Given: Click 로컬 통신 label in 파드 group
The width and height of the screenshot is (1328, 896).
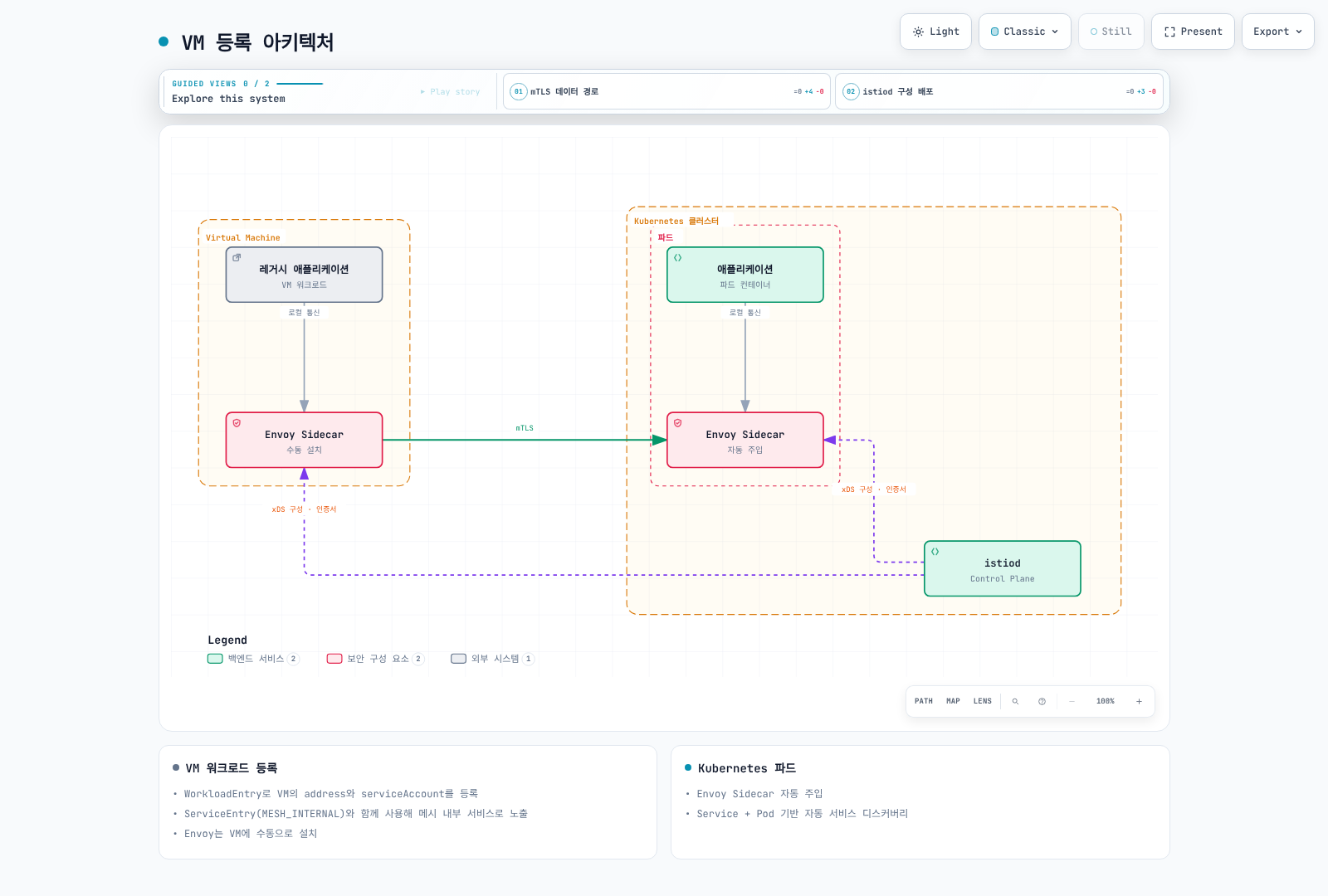Looking at the screenshot, I should click(x=745, y=313).
